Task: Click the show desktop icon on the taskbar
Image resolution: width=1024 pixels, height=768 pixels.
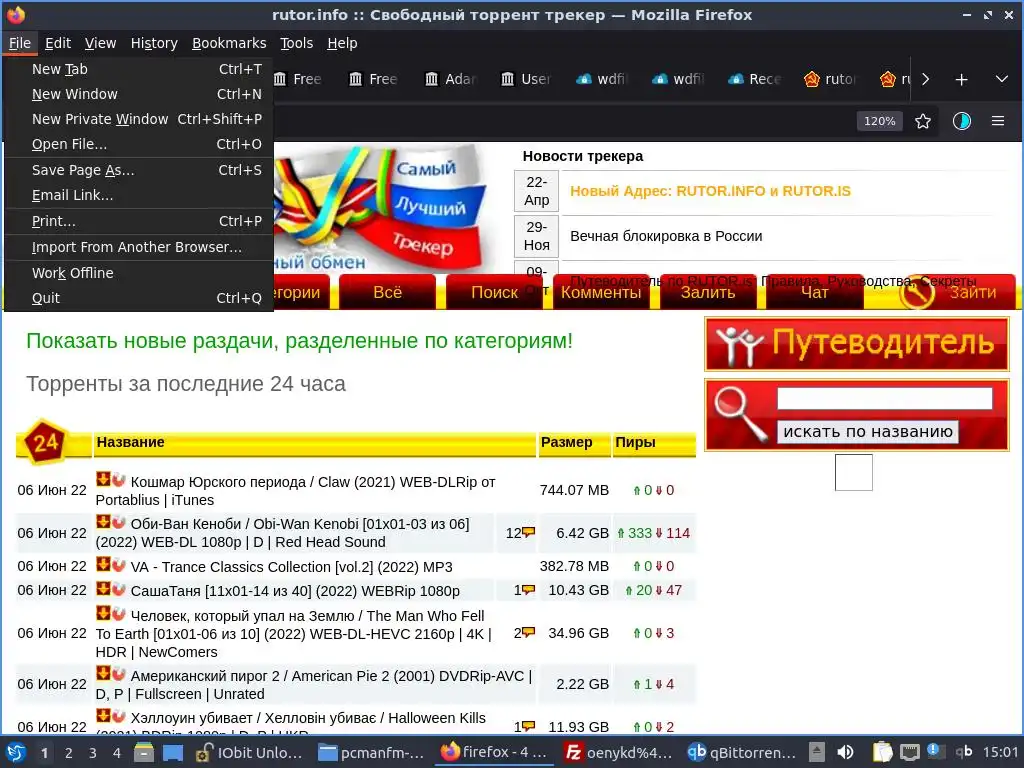Action: point(172,752)
